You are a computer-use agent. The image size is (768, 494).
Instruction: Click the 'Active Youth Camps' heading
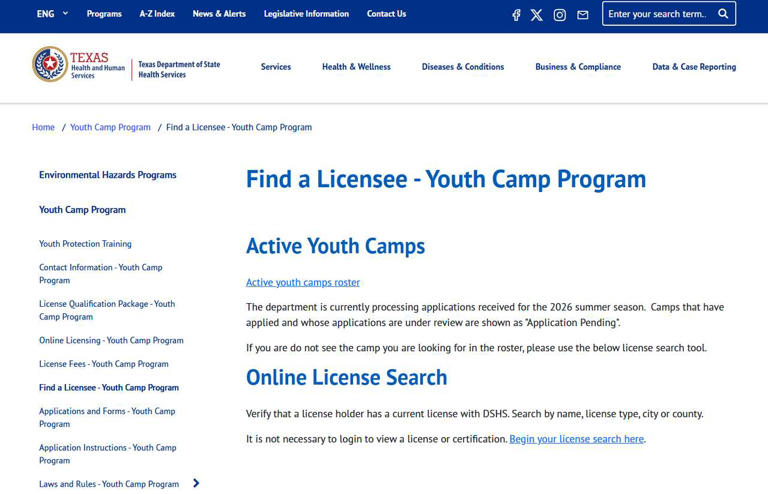(336, 246)
